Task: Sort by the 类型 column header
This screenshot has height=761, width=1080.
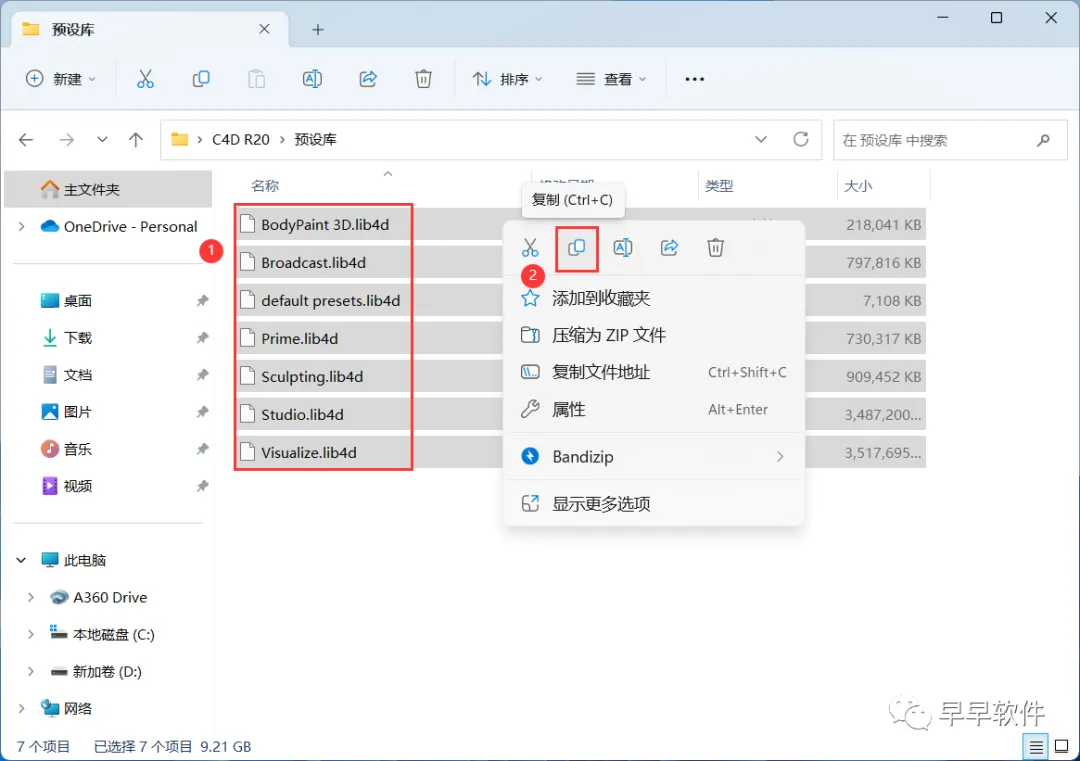Action: [719, 186]
